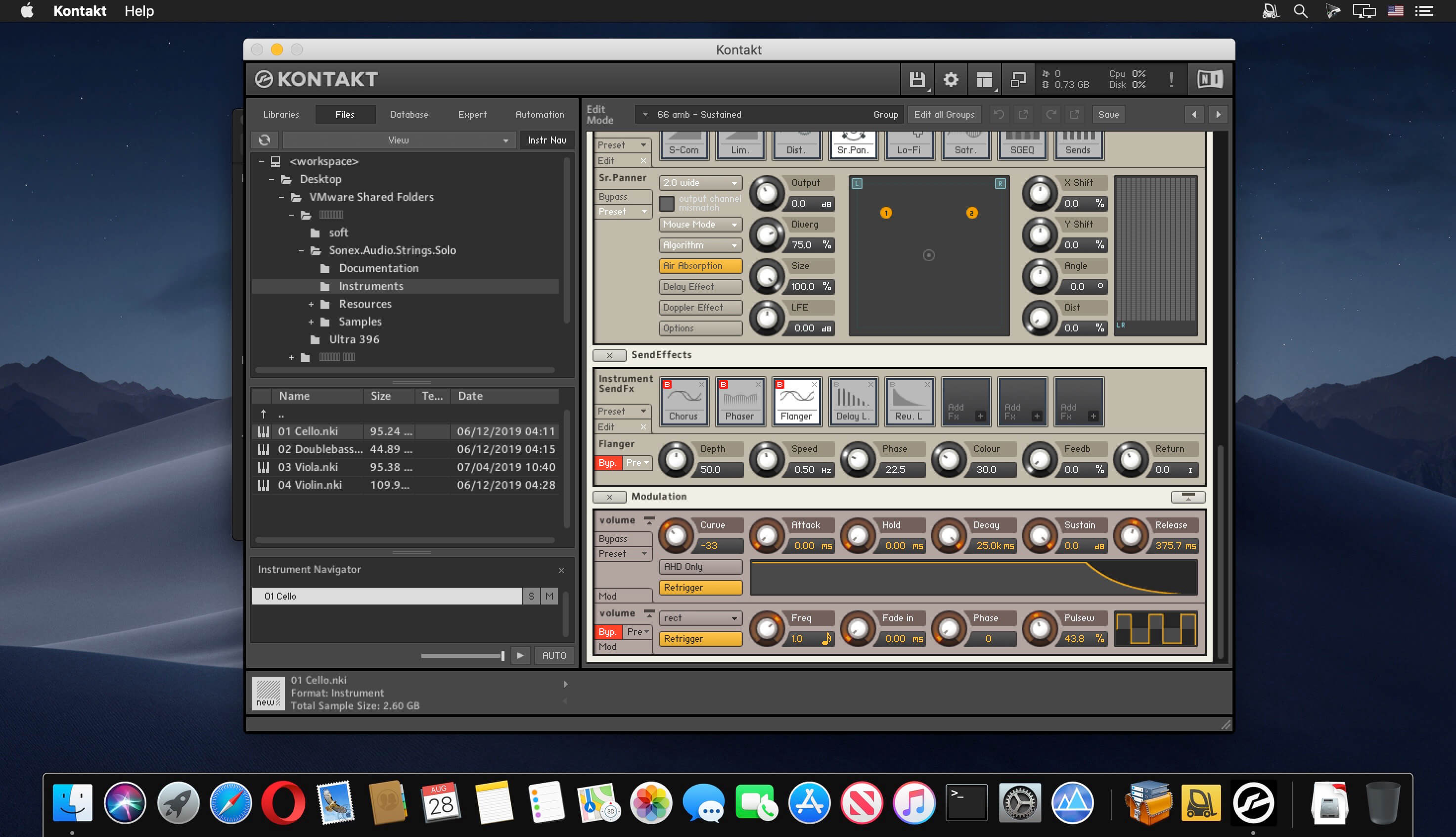Undo the last edit
The height and width of the screenshot is (837, 1456).
click(x=999, y=114)
